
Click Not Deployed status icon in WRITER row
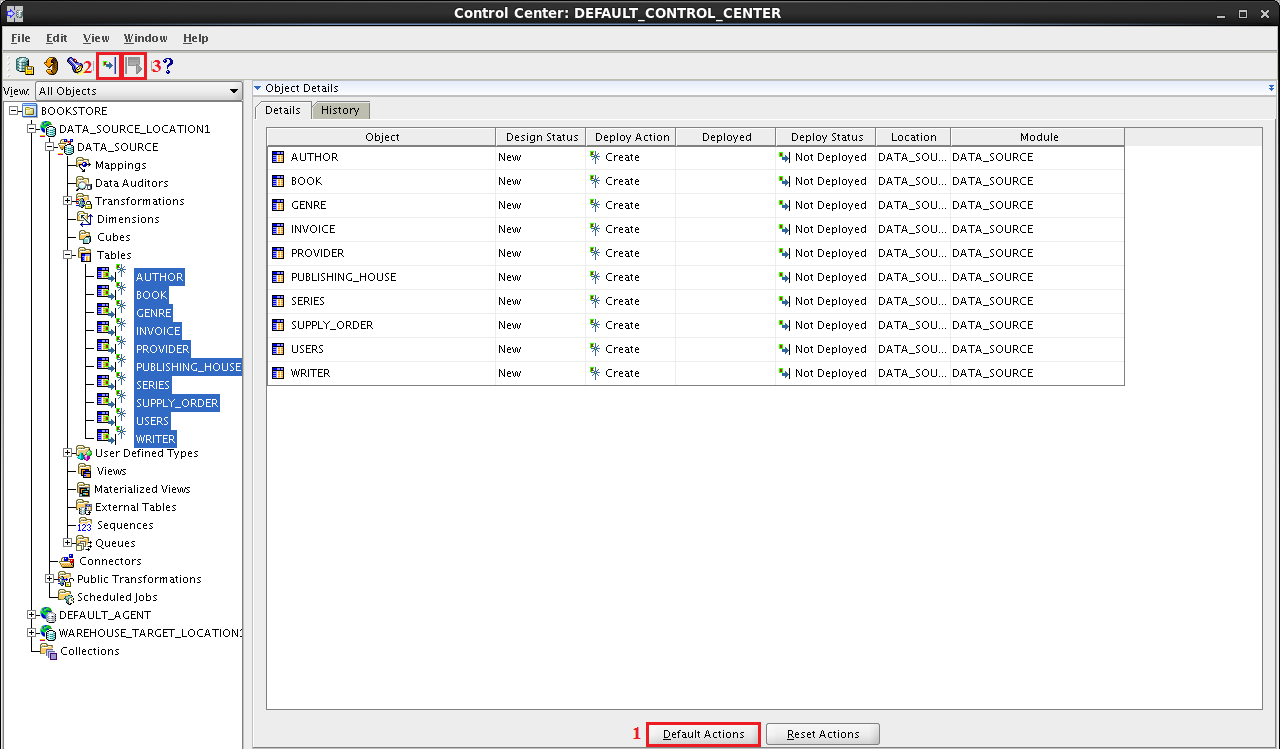(x=785, y=373)
